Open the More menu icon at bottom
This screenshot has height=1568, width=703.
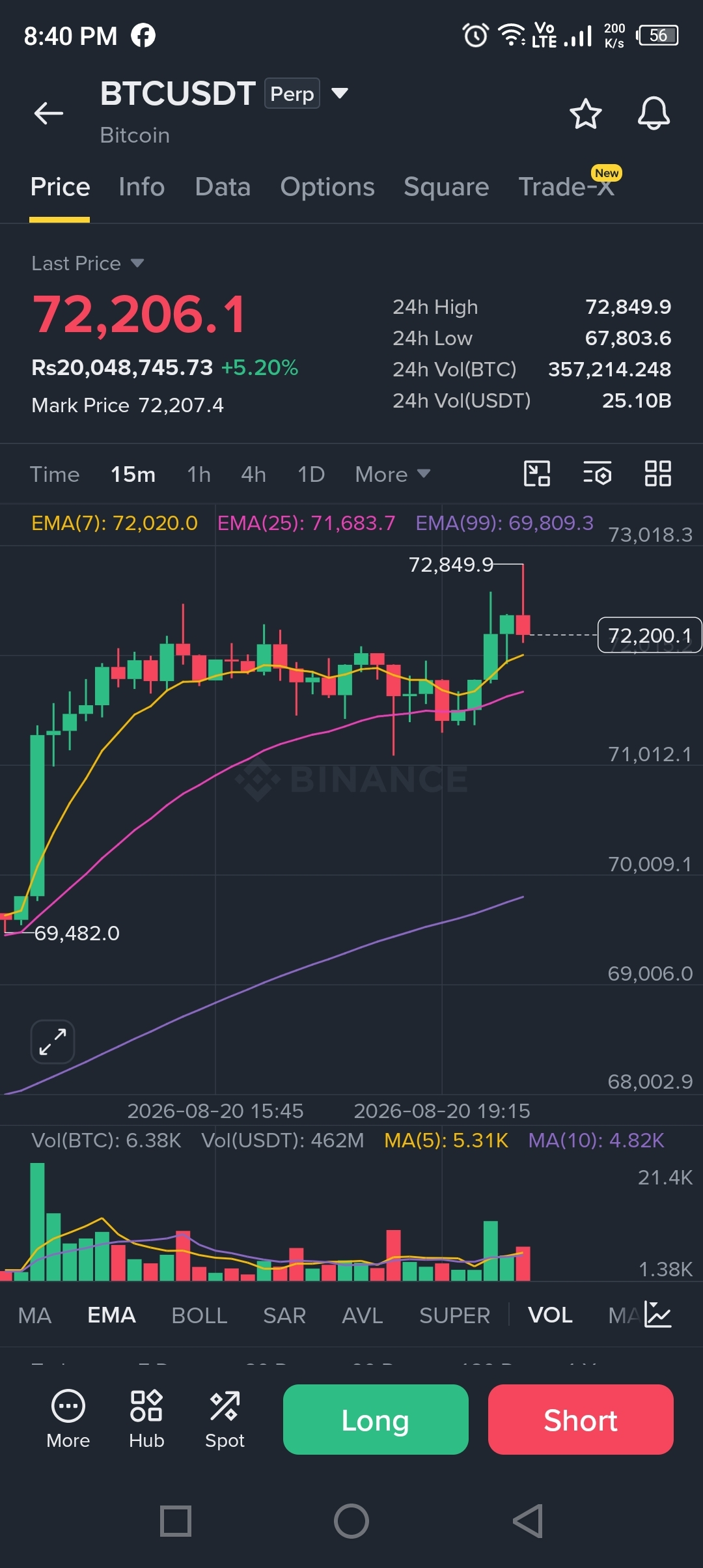(x=68, y=1420)
